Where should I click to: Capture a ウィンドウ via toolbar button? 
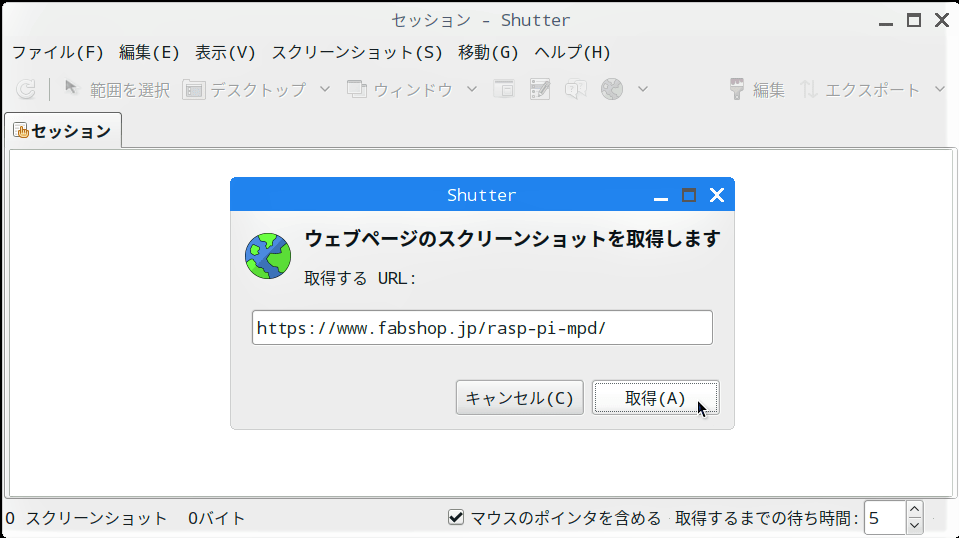[400, 89]
